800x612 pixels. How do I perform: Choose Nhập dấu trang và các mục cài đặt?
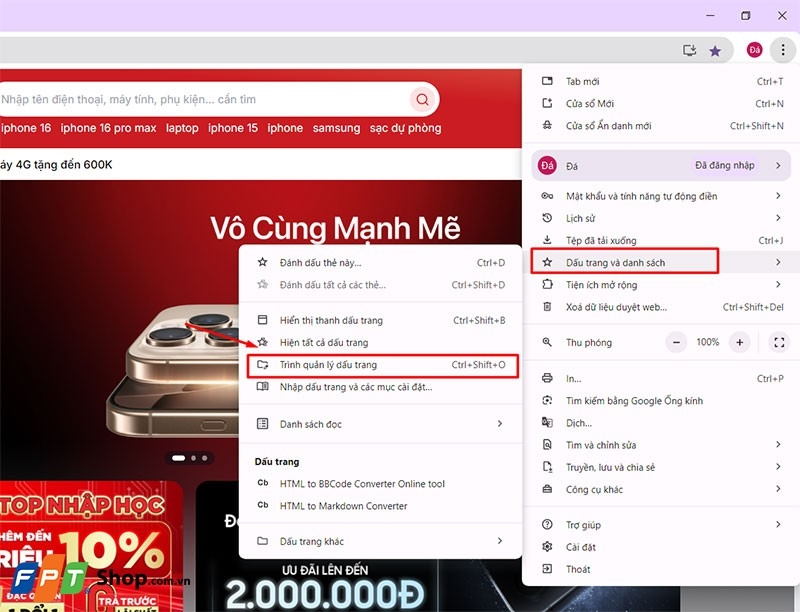pyautogui.click(x=381, y=387)
